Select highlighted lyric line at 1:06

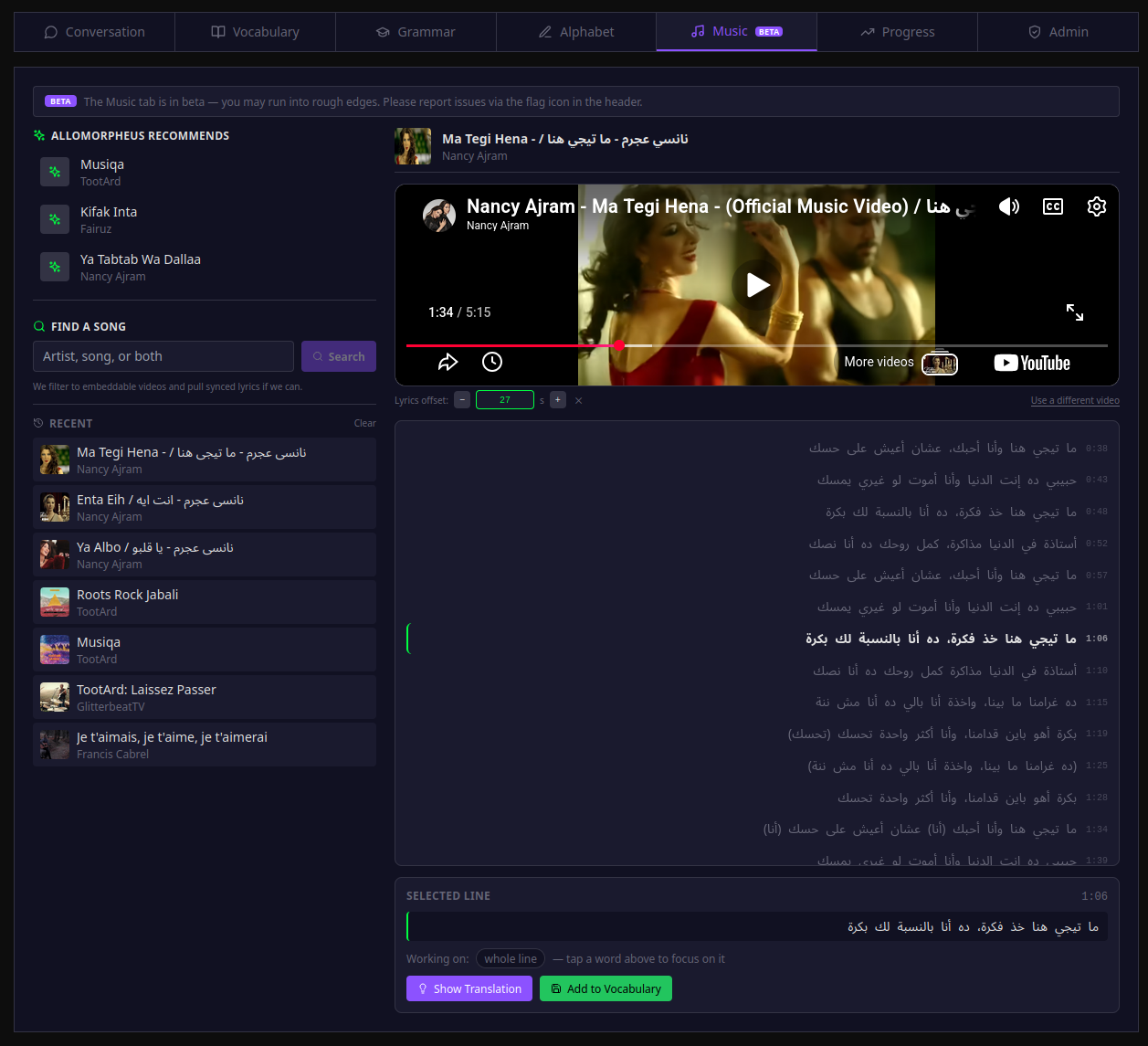[x=757, y=639]
